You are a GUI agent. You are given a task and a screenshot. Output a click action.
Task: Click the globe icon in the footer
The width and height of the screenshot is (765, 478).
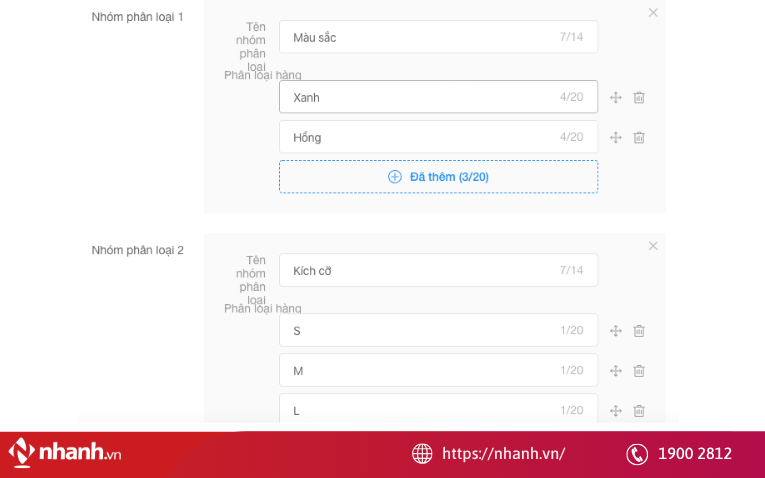click(422, 454)
